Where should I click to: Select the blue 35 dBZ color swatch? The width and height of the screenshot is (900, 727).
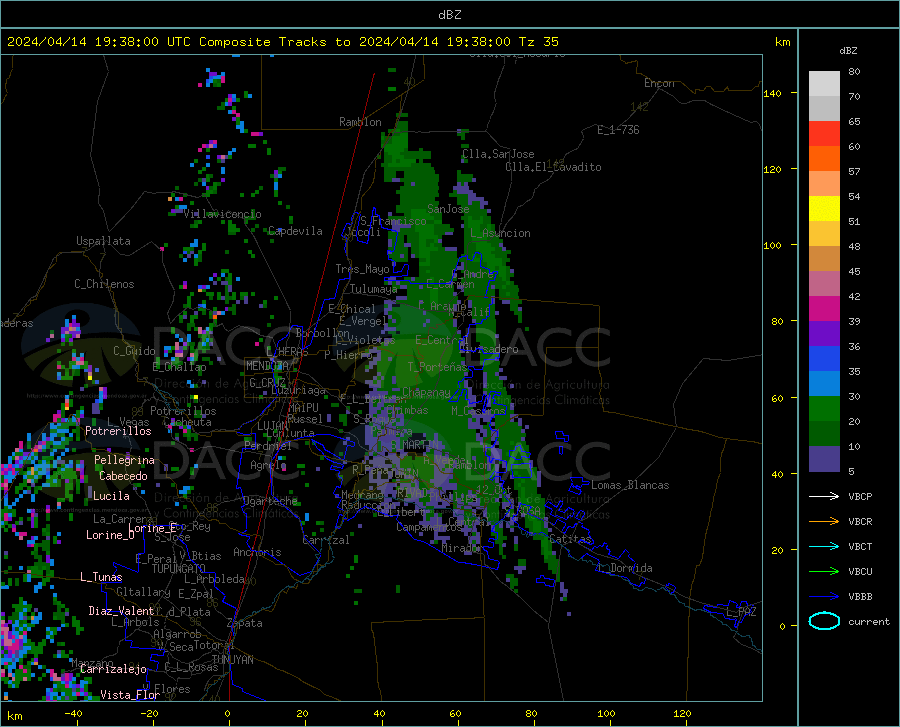824,359
